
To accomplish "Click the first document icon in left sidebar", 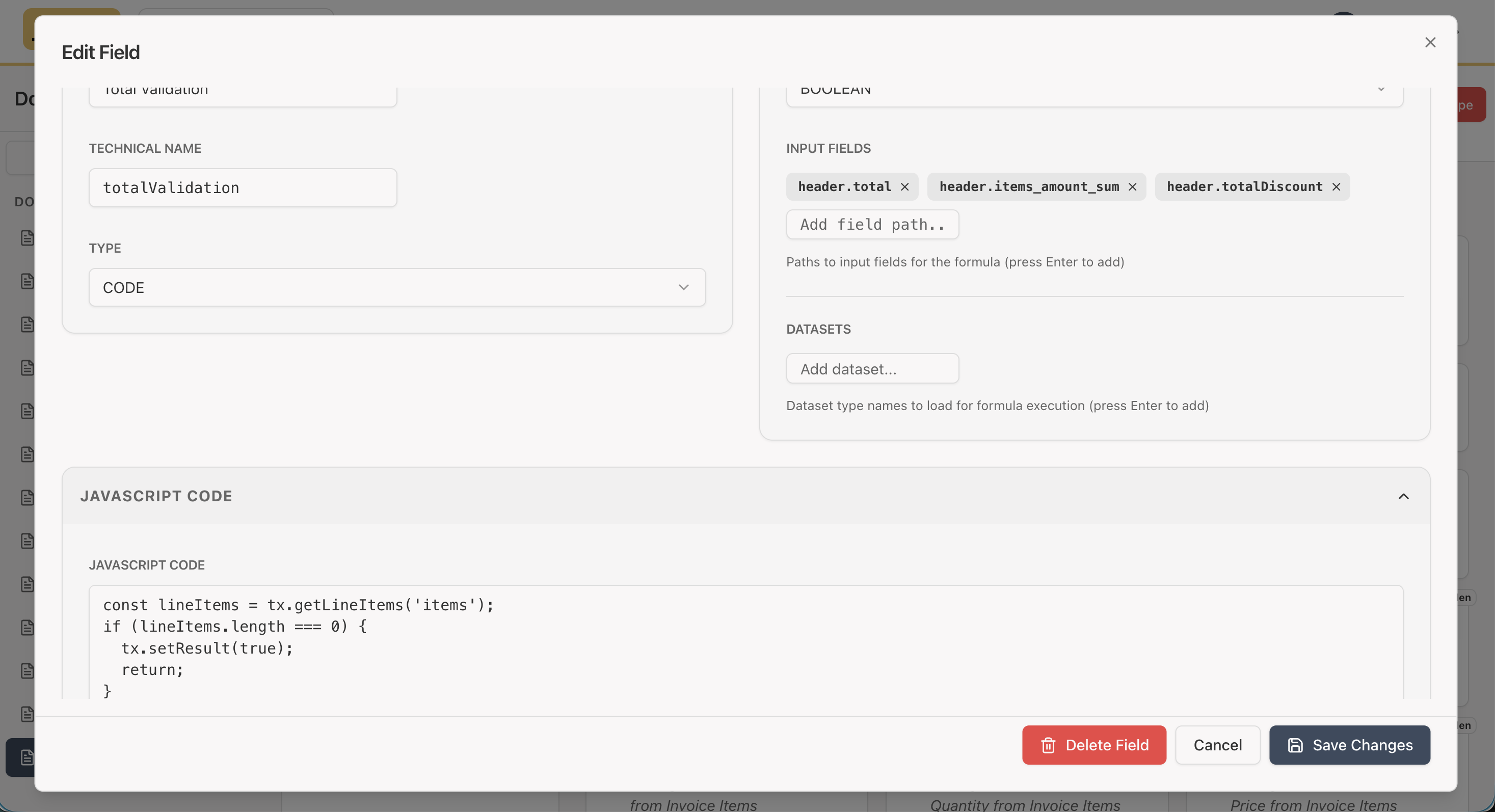I will [26, 238].
